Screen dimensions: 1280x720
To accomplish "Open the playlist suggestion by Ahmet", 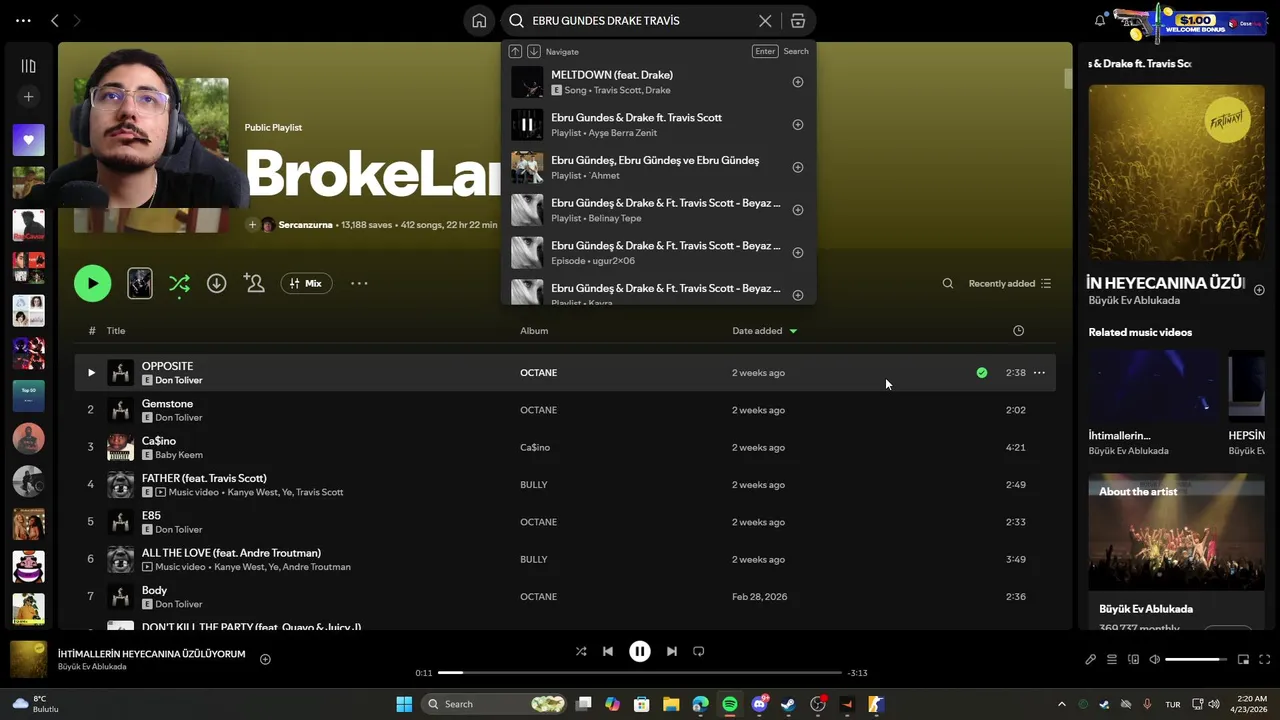I will click(658, 167).
